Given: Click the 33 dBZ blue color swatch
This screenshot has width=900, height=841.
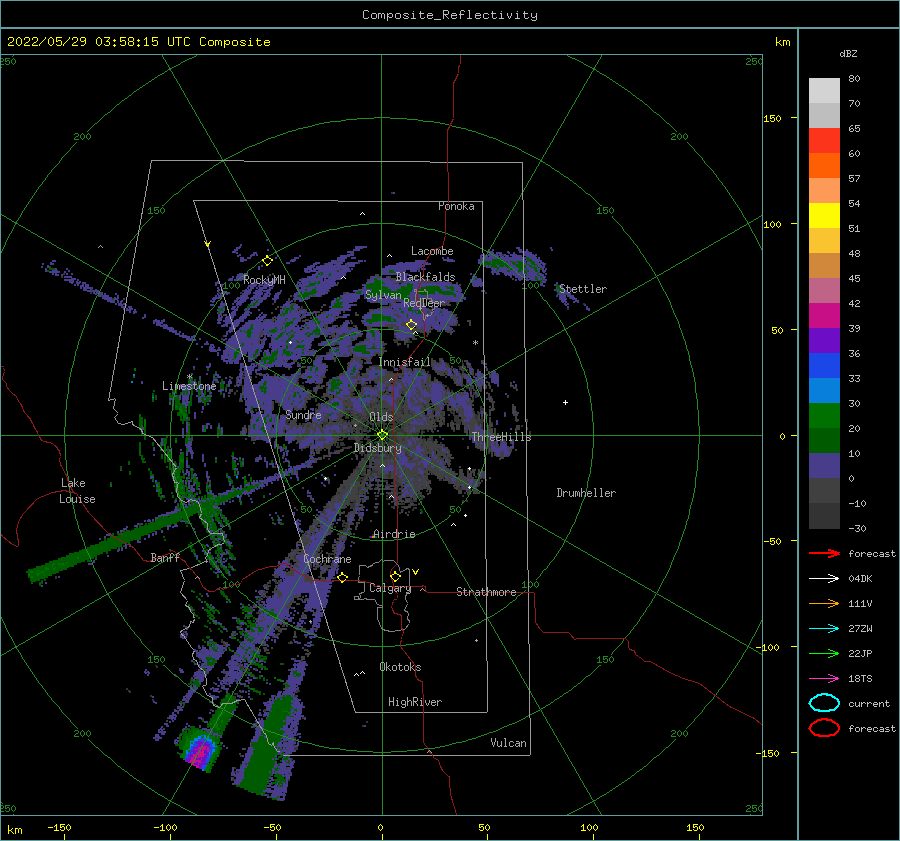Looking at the screenshot, I should [x=824, y=366].
